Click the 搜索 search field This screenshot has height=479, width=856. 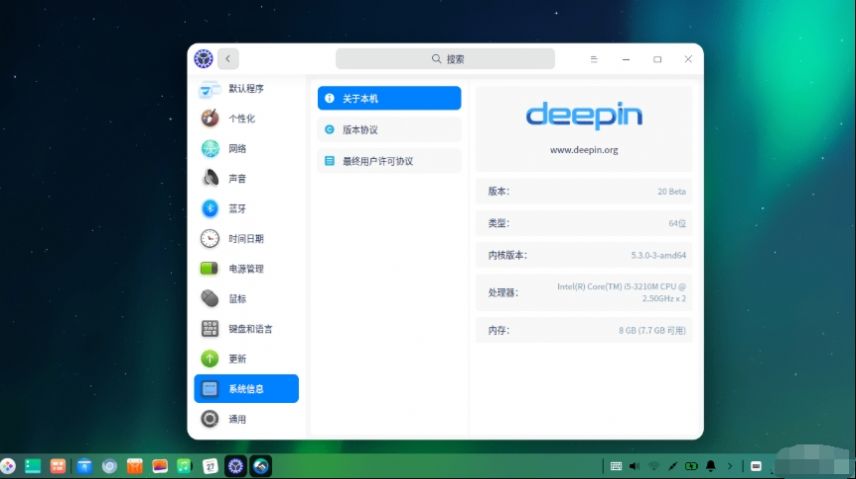click(x=445, y=59)
